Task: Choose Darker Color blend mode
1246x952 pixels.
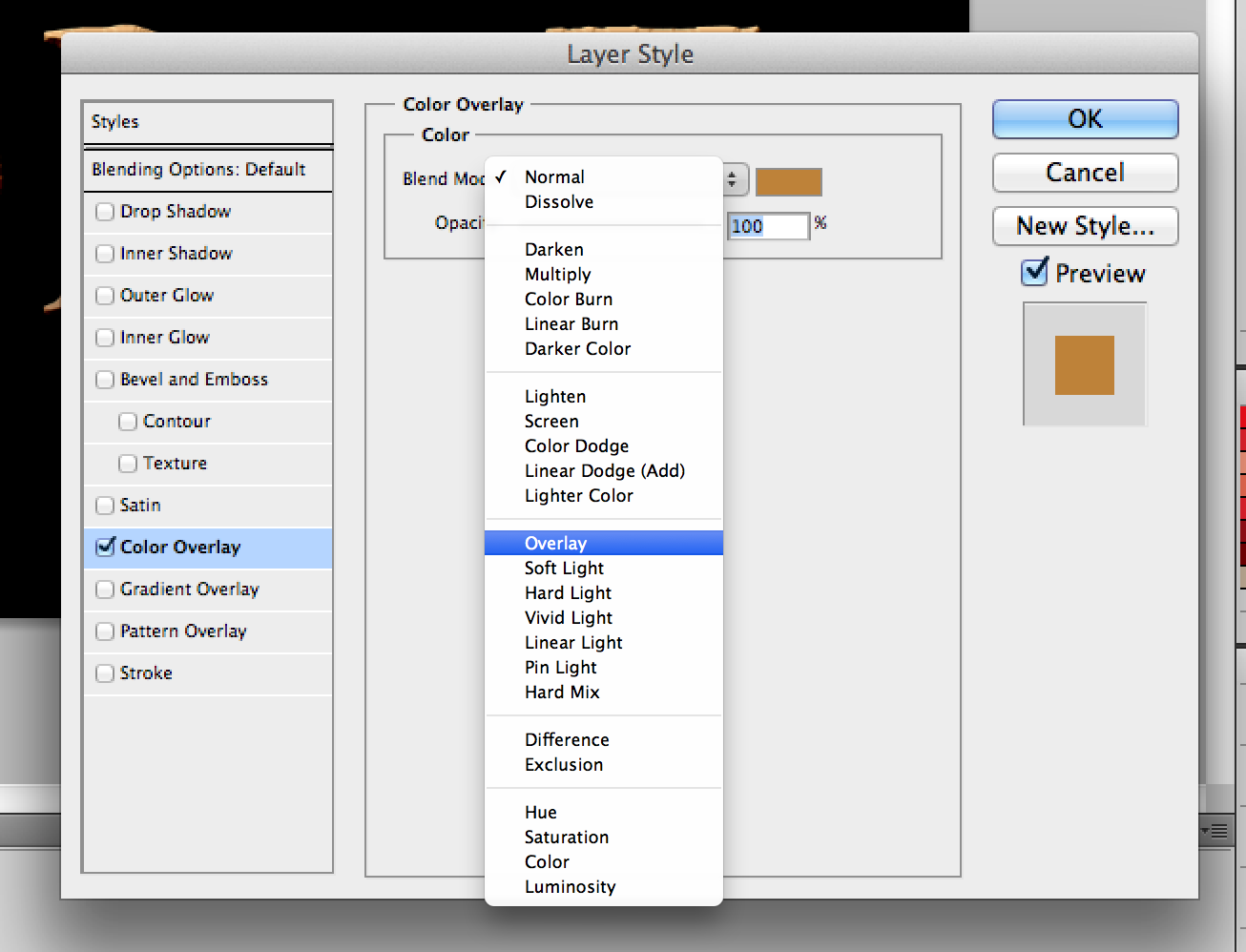Action: pyautogui.click(x=603, y=349)
